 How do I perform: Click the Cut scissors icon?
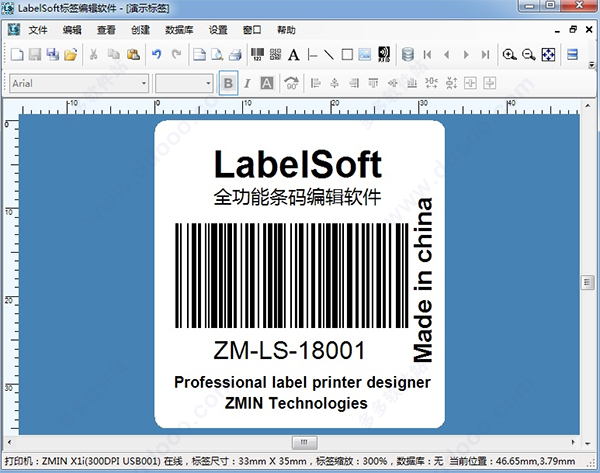click(x=93, y=54)
